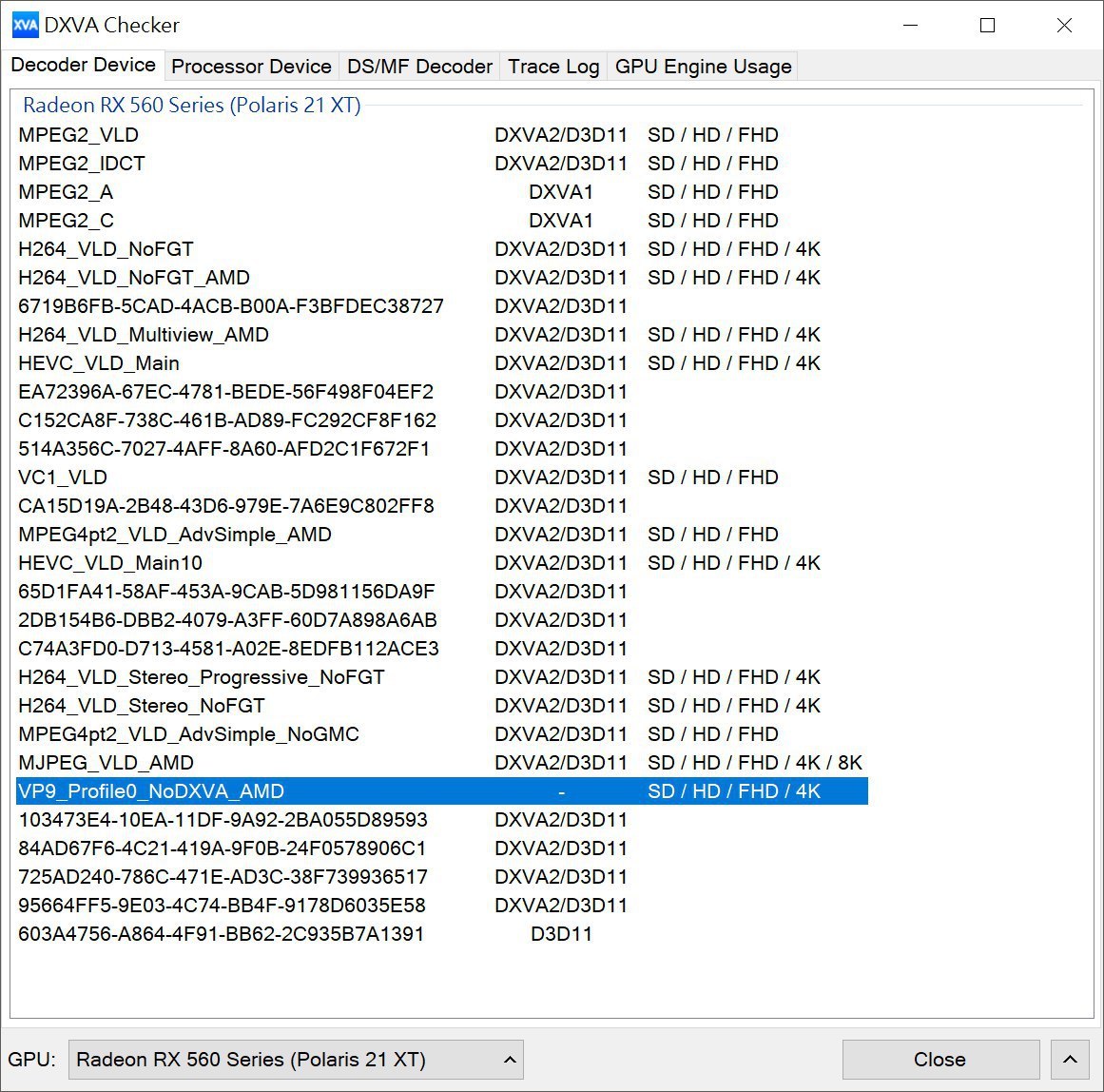Select the 84AD67F6-4C21-419A-9F0B-24F0578906C1 row
Viewport: 1104px width, 1092px height.
(442, 848)
